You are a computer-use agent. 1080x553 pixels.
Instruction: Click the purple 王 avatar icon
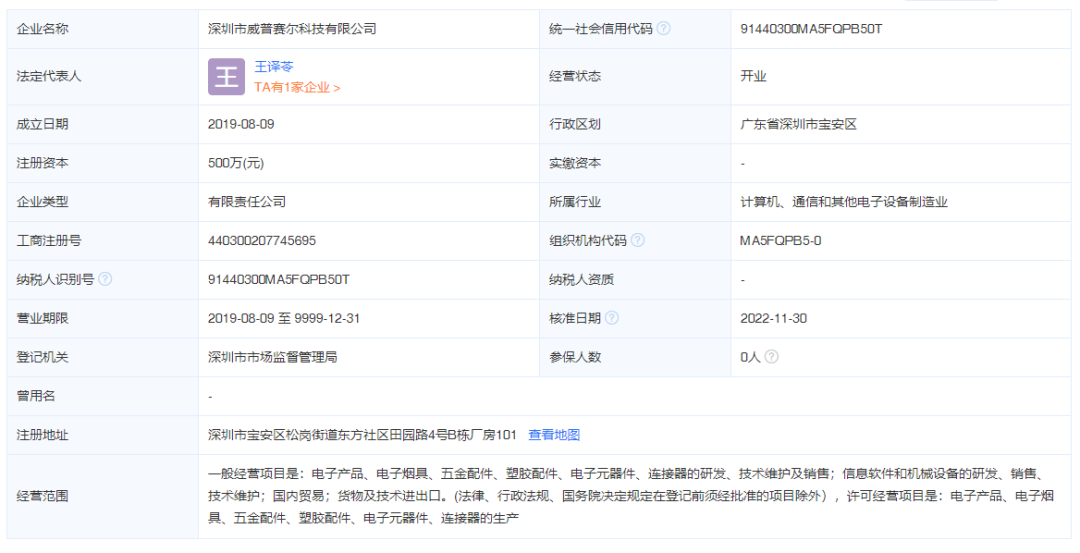point(227,76)
